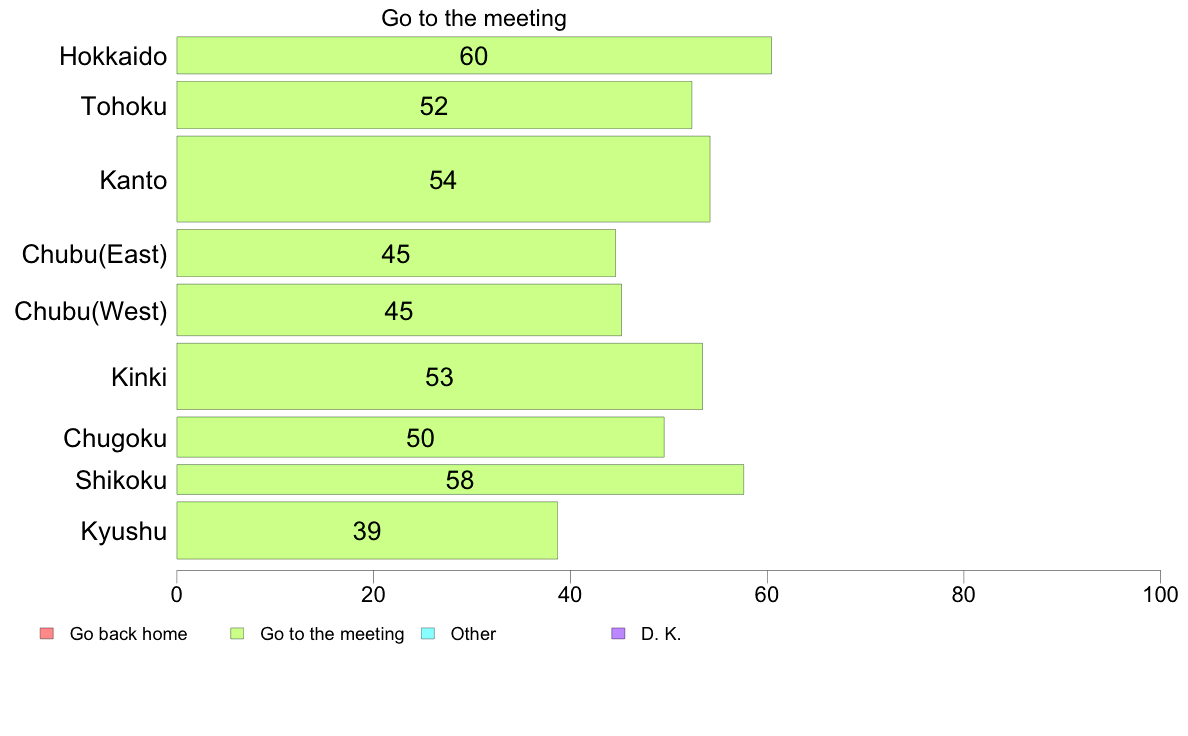Click the red Go back home legend swatch

(x=47, y=634)
